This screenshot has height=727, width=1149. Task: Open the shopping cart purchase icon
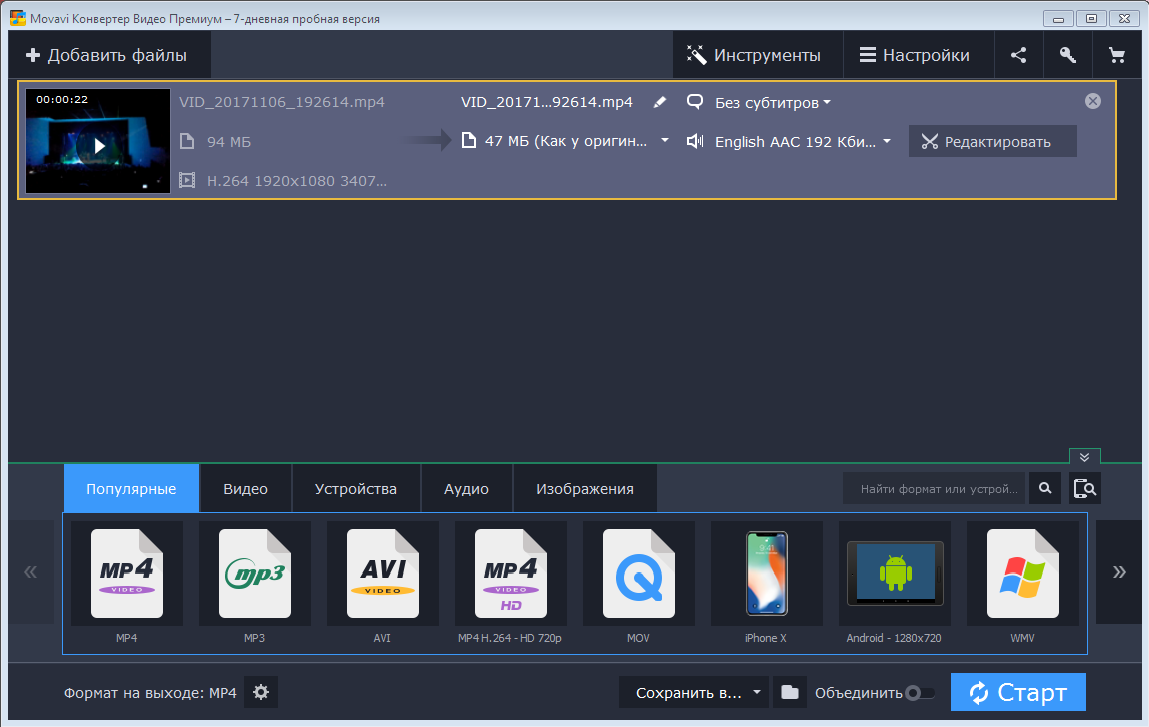click(x=1116, y=56)
